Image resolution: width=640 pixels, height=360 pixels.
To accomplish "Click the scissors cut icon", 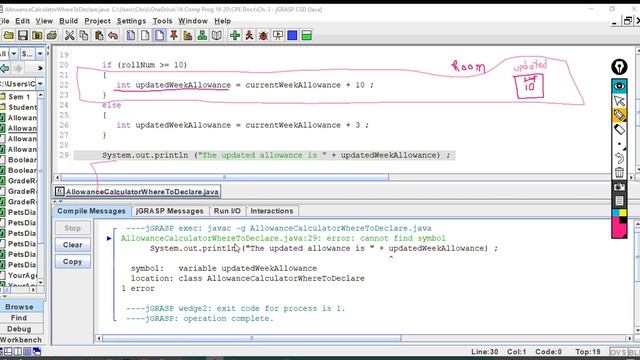I will 70,36.
